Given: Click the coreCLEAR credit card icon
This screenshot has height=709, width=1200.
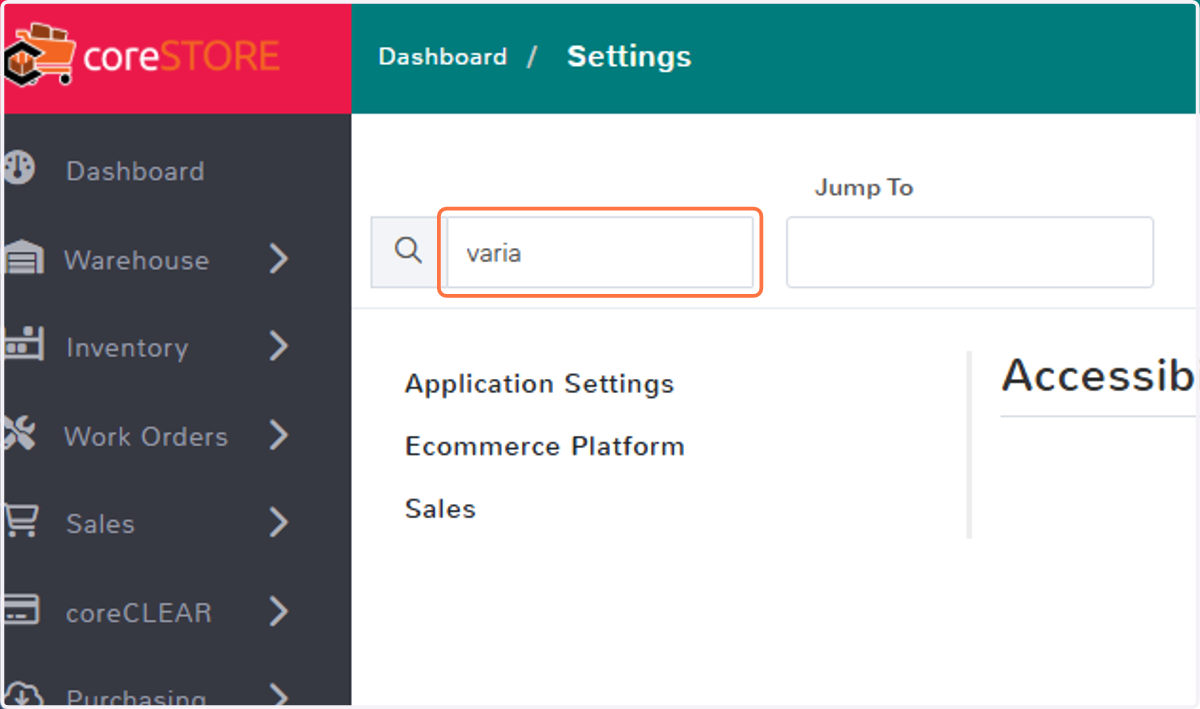Looking at the screenshot, I should (21, 609).
